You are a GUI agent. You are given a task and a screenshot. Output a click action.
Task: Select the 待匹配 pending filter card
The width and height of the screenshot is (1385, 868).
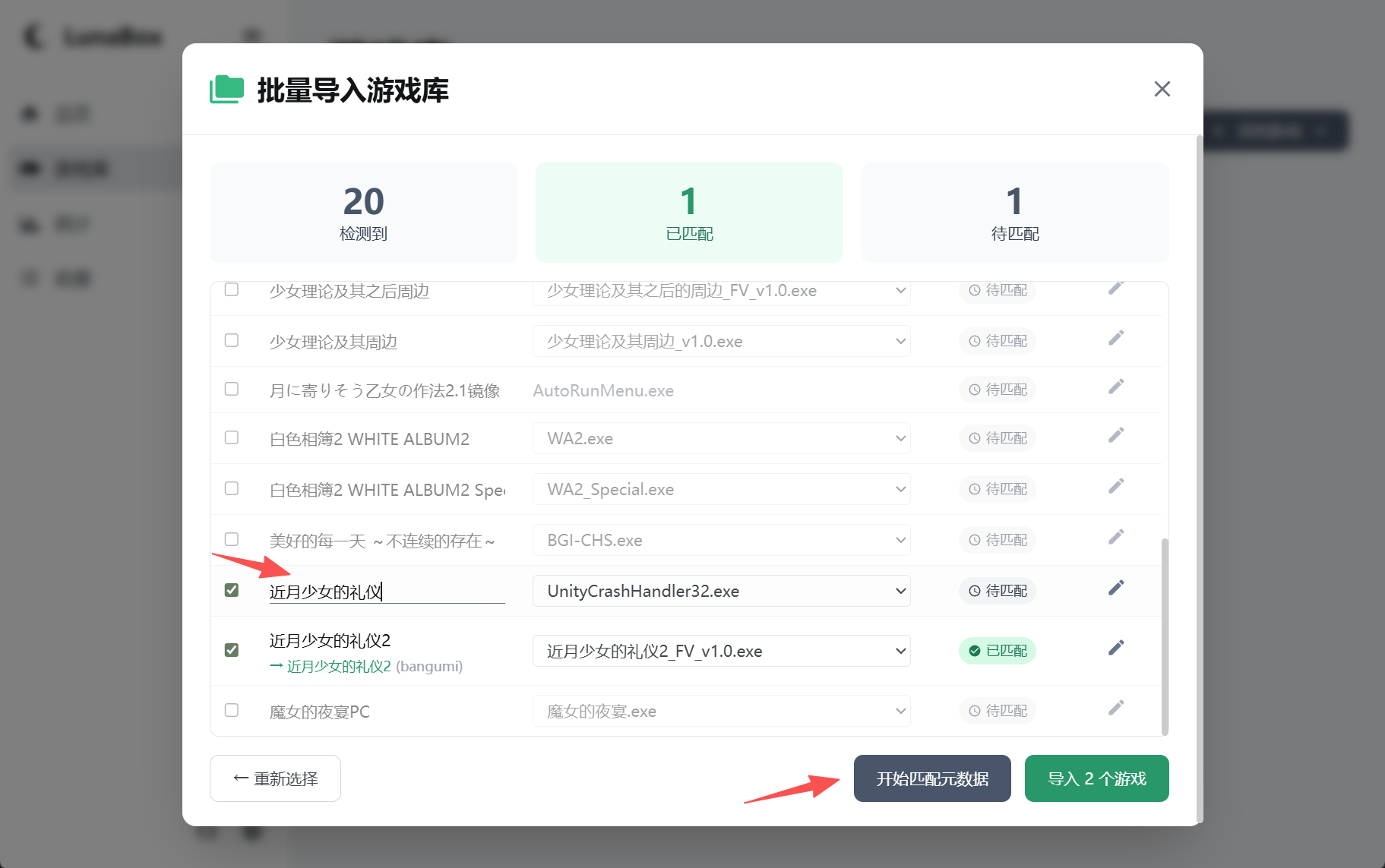[x=1014, y=213]
